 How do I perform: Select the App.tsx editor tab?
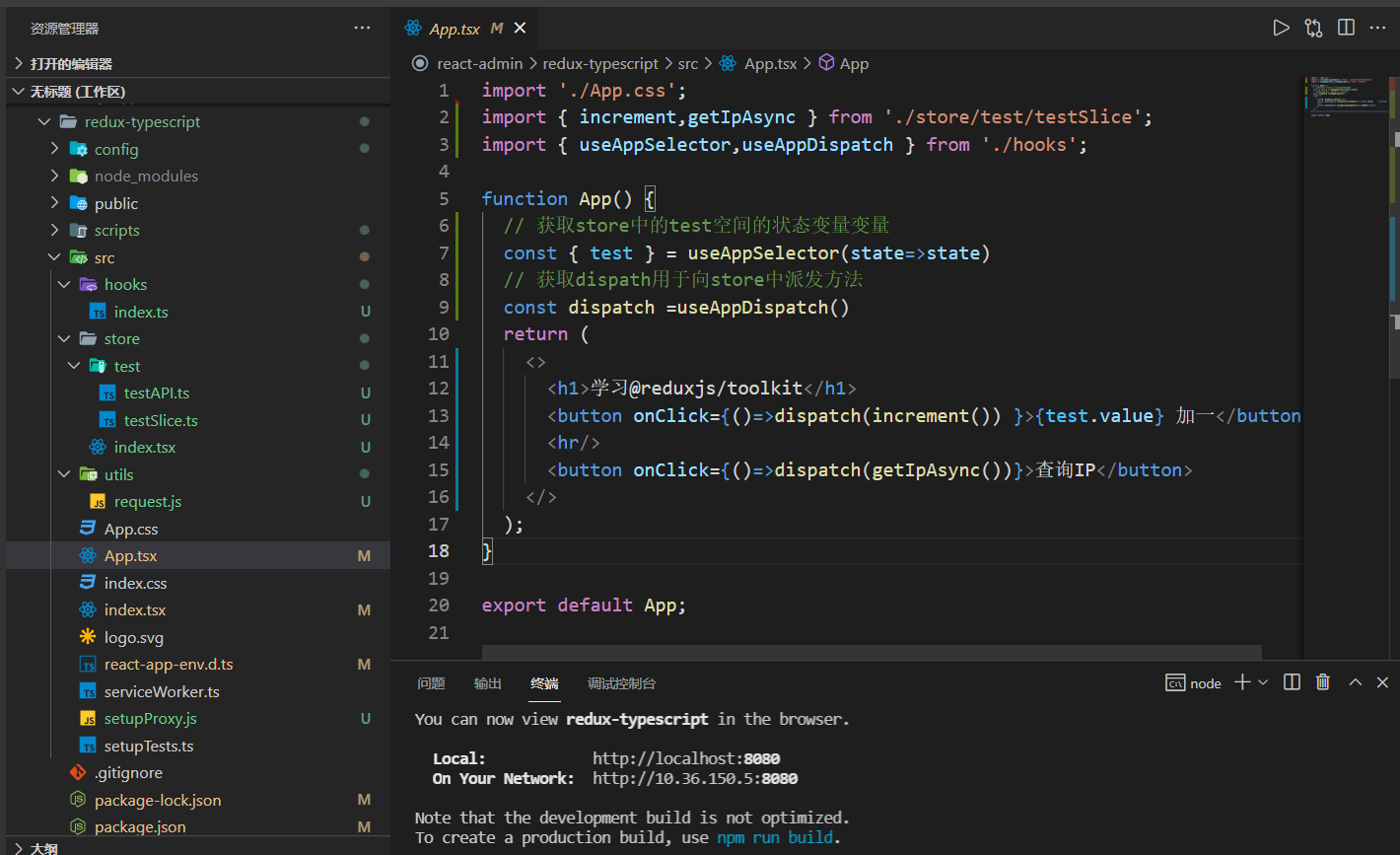click(x=465, y=29)
